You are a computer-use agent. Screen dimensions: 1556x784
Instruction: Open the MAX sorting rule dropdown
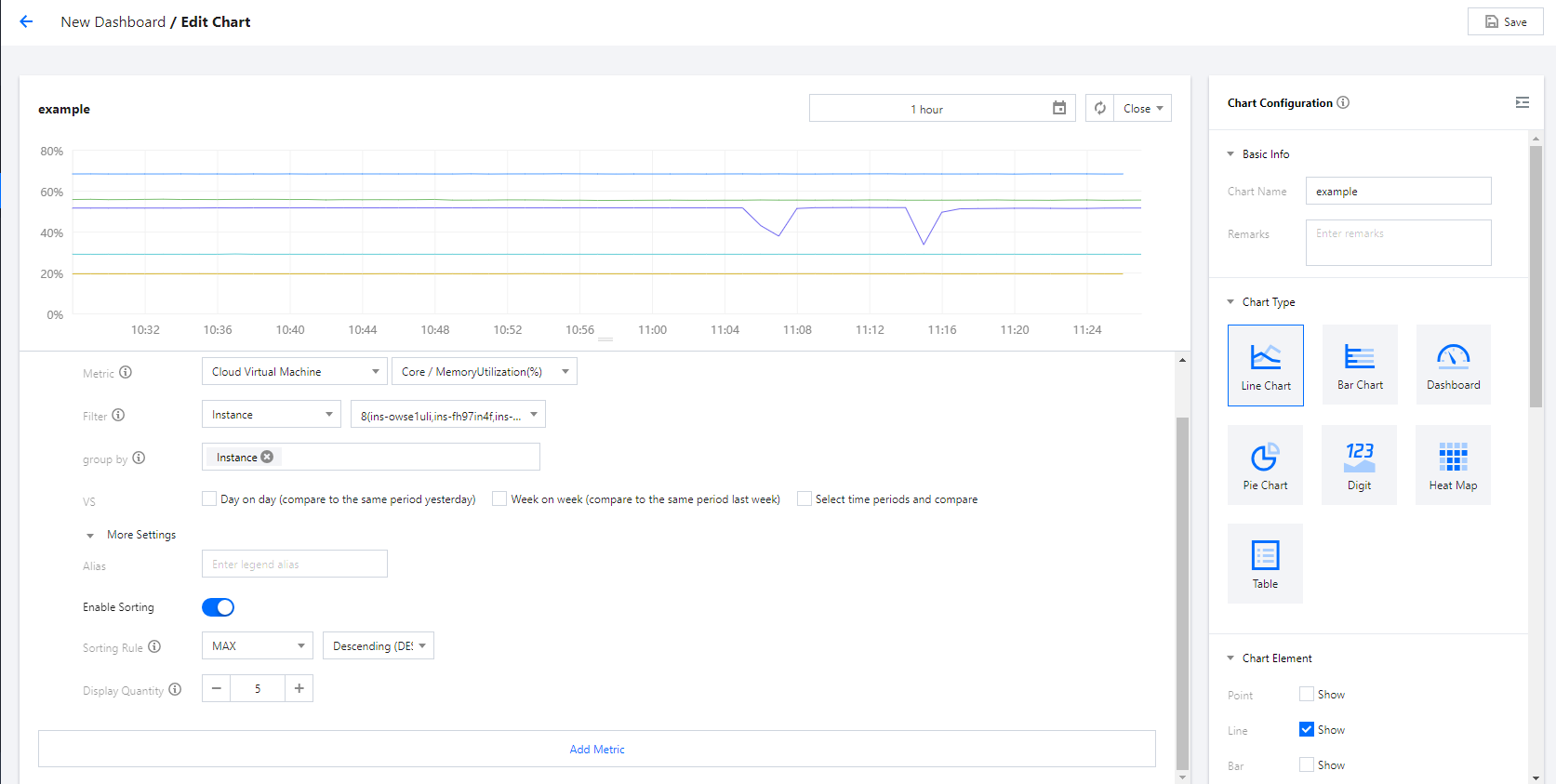point(258,645)
